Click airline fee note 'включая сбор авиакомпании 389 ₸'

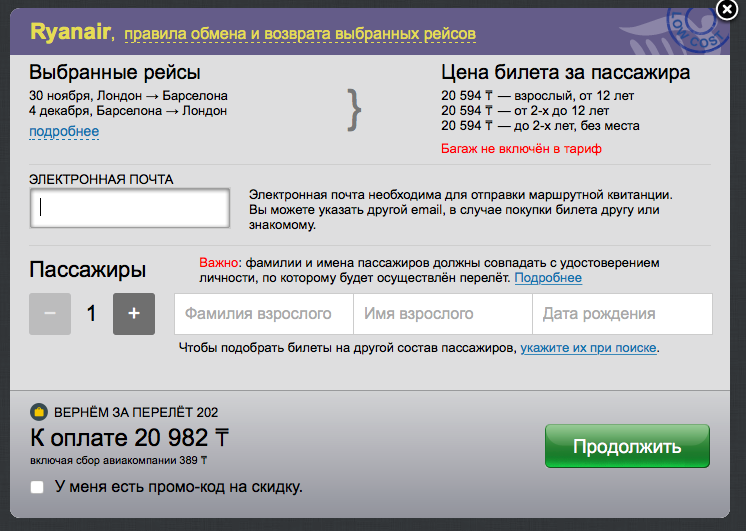(118, 461)
